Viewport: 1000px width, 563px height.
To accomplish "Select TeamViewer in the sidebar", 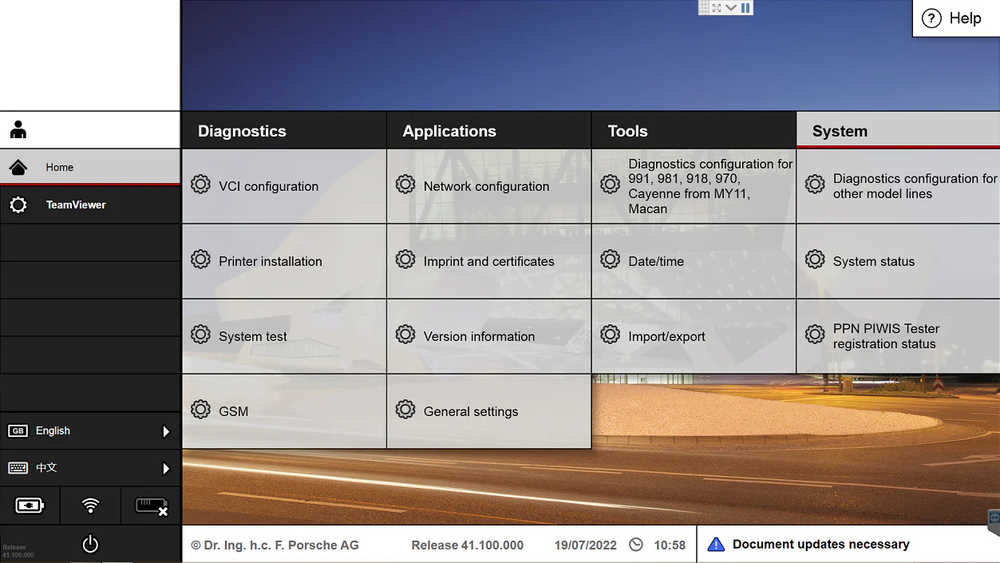I will [x=90, y=205].
